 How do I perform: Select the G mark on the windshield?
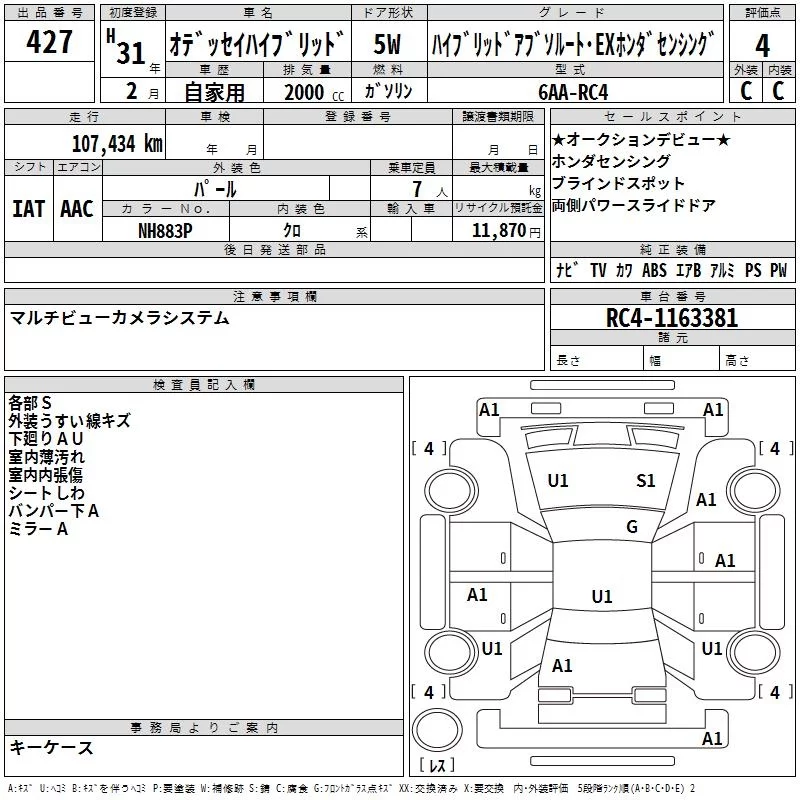pos(632,527)
